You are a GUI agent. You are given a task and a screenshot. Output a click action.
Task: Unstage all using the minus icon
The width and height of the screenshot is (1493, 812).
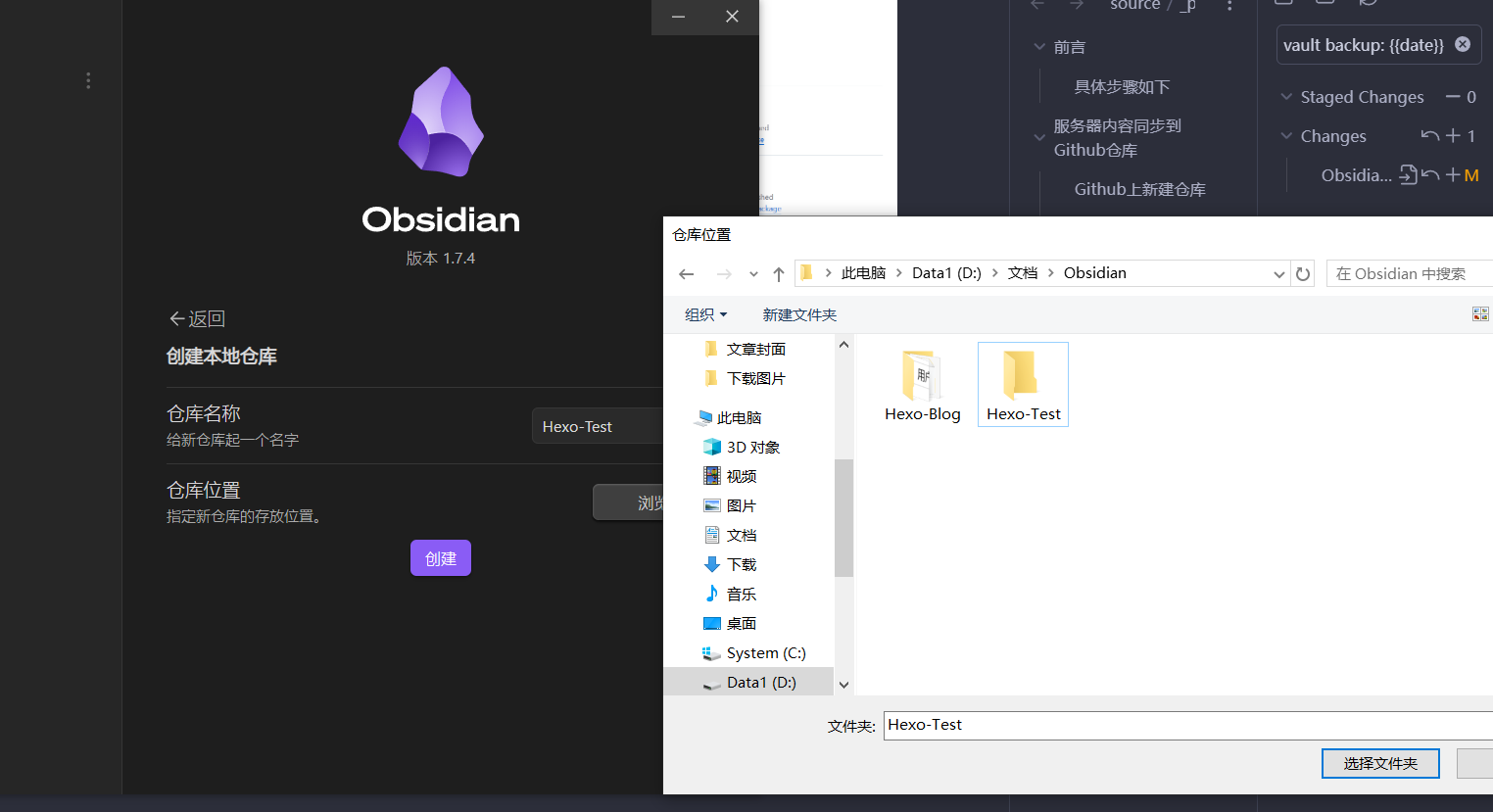[x=1453, y=97]
